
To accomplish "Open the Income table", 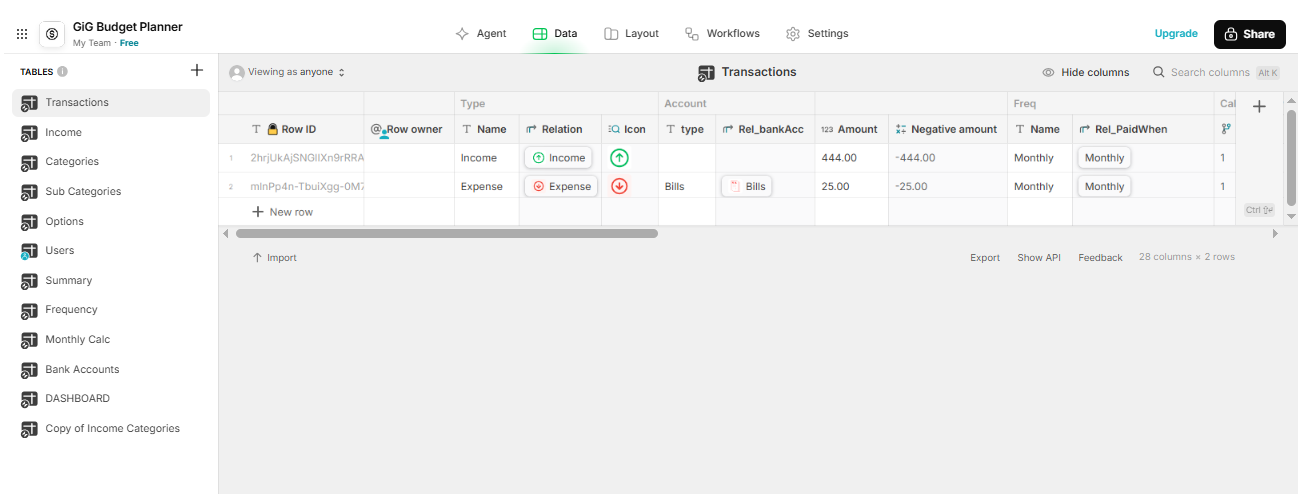I will (111, 132).
